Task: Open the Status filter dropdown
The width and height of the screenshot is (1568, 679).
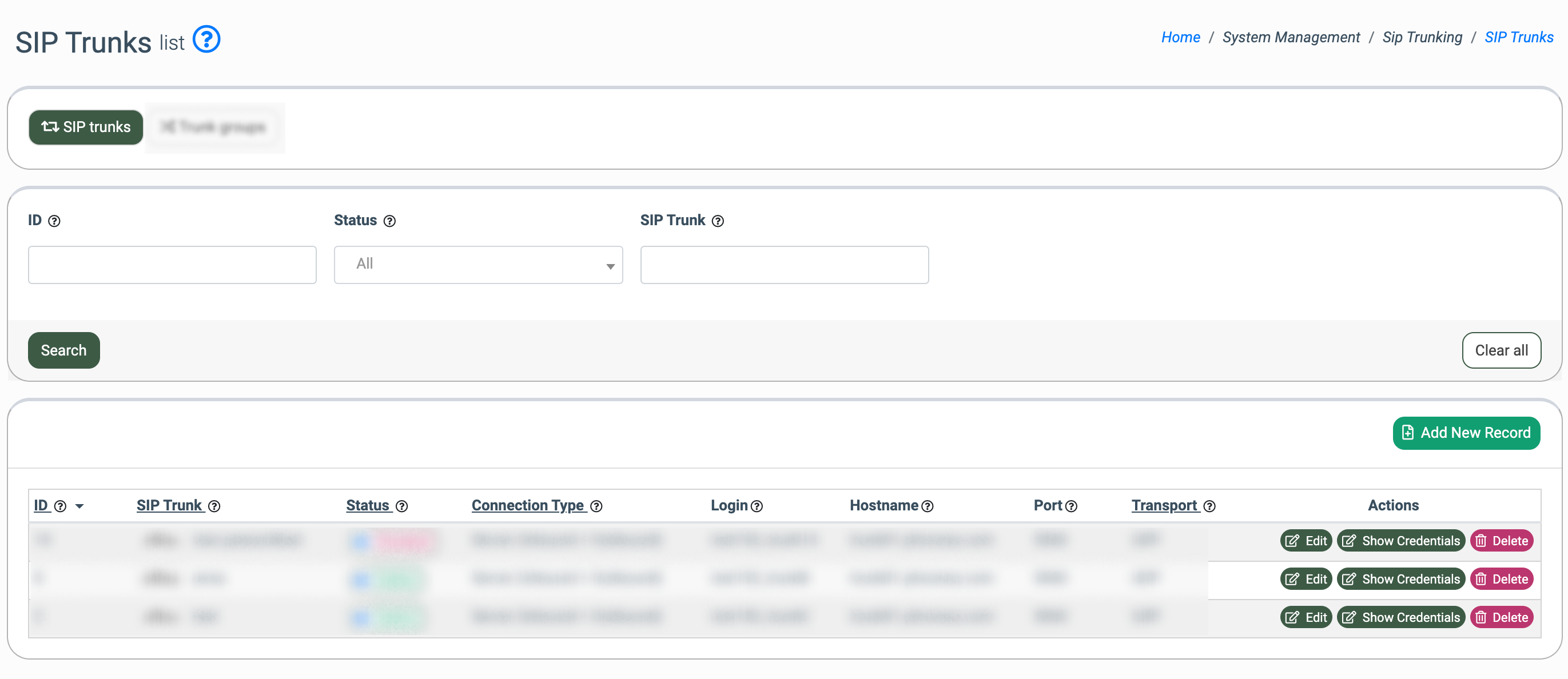Action: tap(478, 265)
